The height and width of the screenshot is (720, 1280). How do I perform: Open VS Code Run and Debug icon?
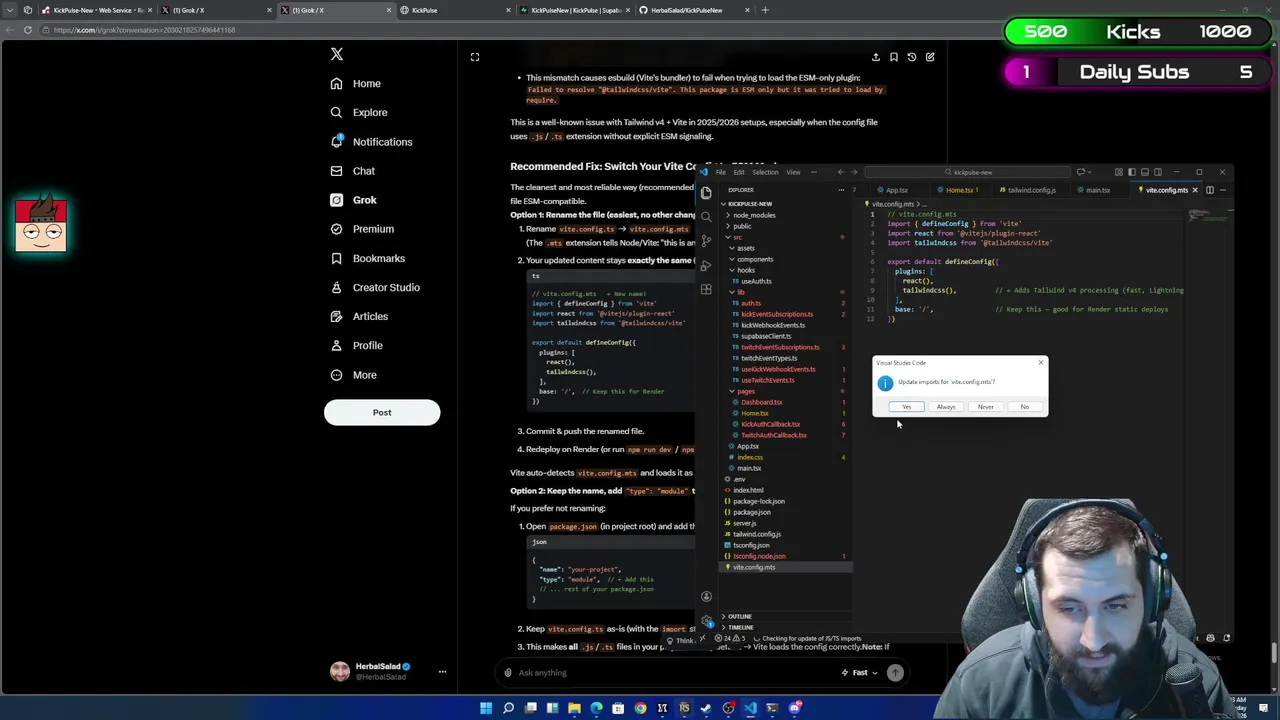coord(706,265)
